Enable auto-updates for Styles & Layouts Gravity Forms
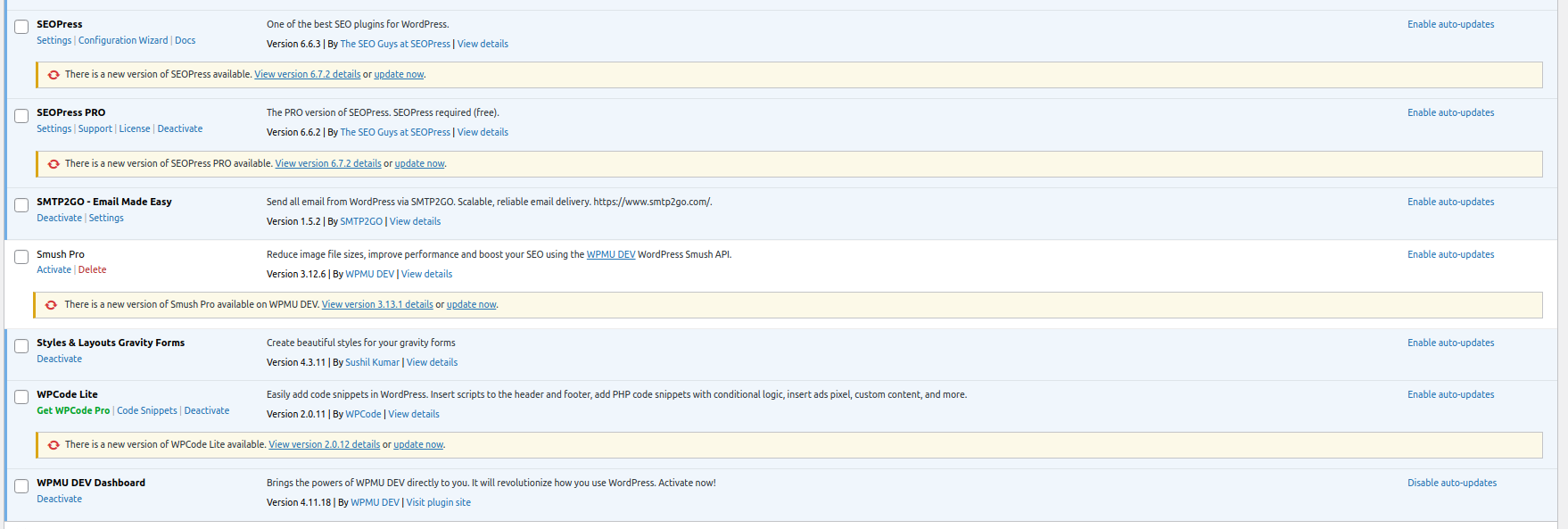Viewport: 1568px width, 529px height. 1450,343
